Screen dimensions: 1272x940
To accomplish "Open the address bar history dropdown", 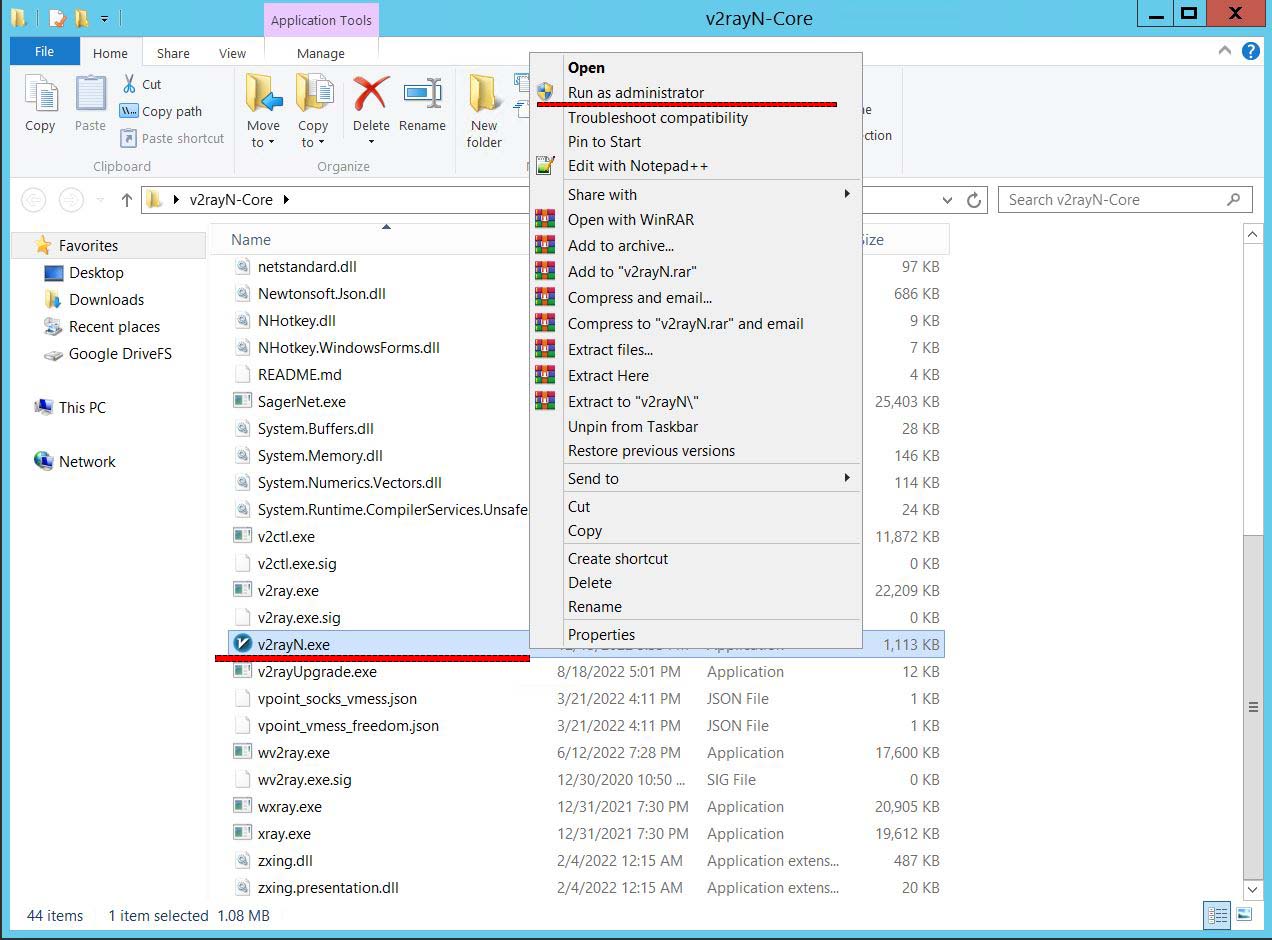I will [948, 200].
